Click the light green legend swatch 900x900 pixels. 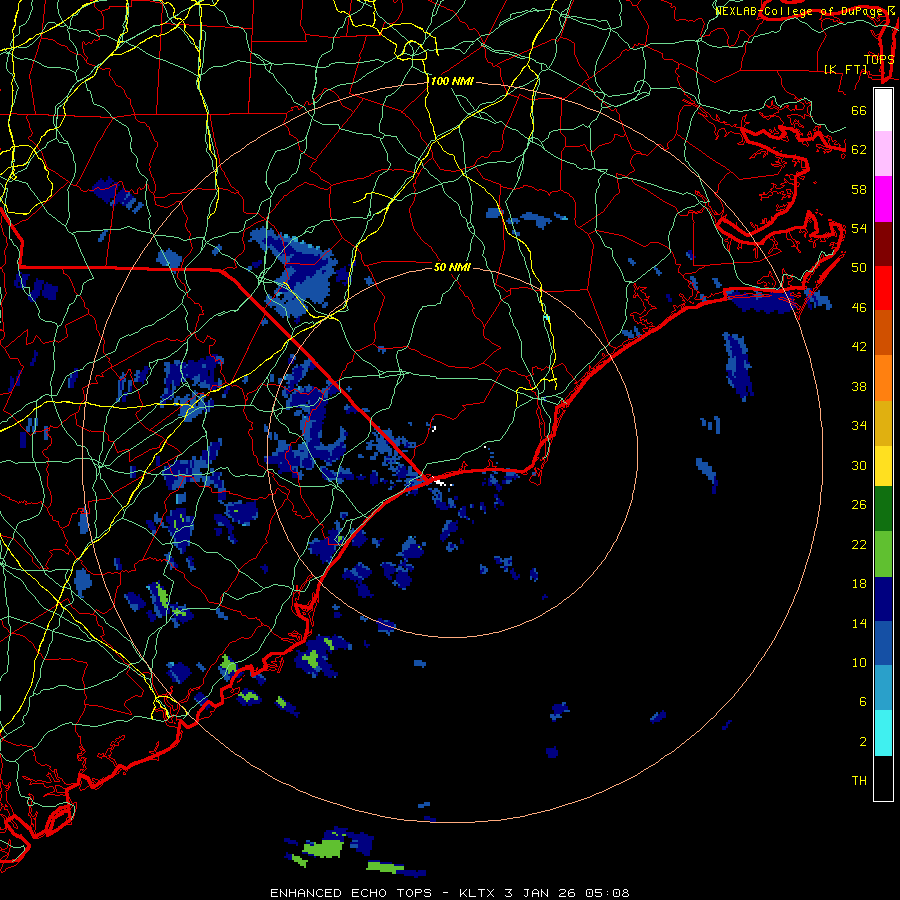point(883,554)
